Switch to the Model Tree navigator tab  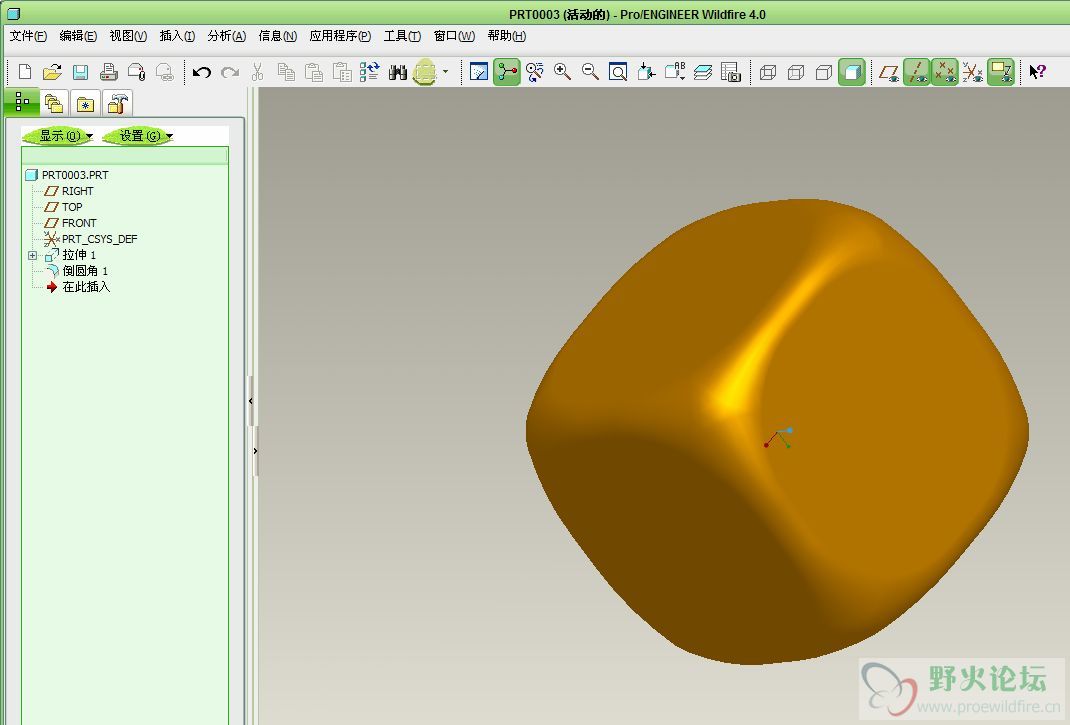(21, 102)
